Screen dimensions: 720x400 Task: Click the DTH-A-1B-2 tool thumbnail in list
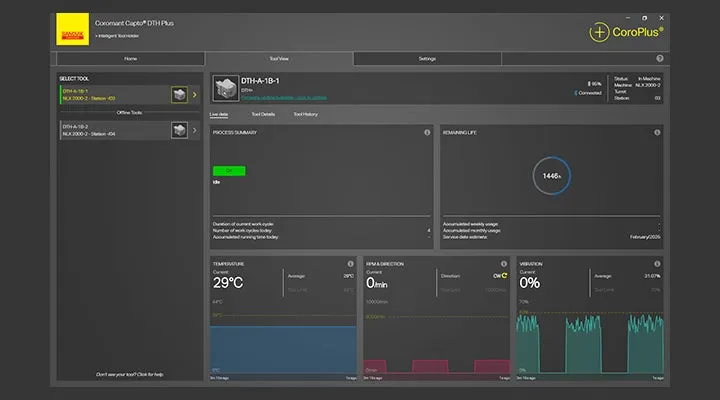coord(179,130)
